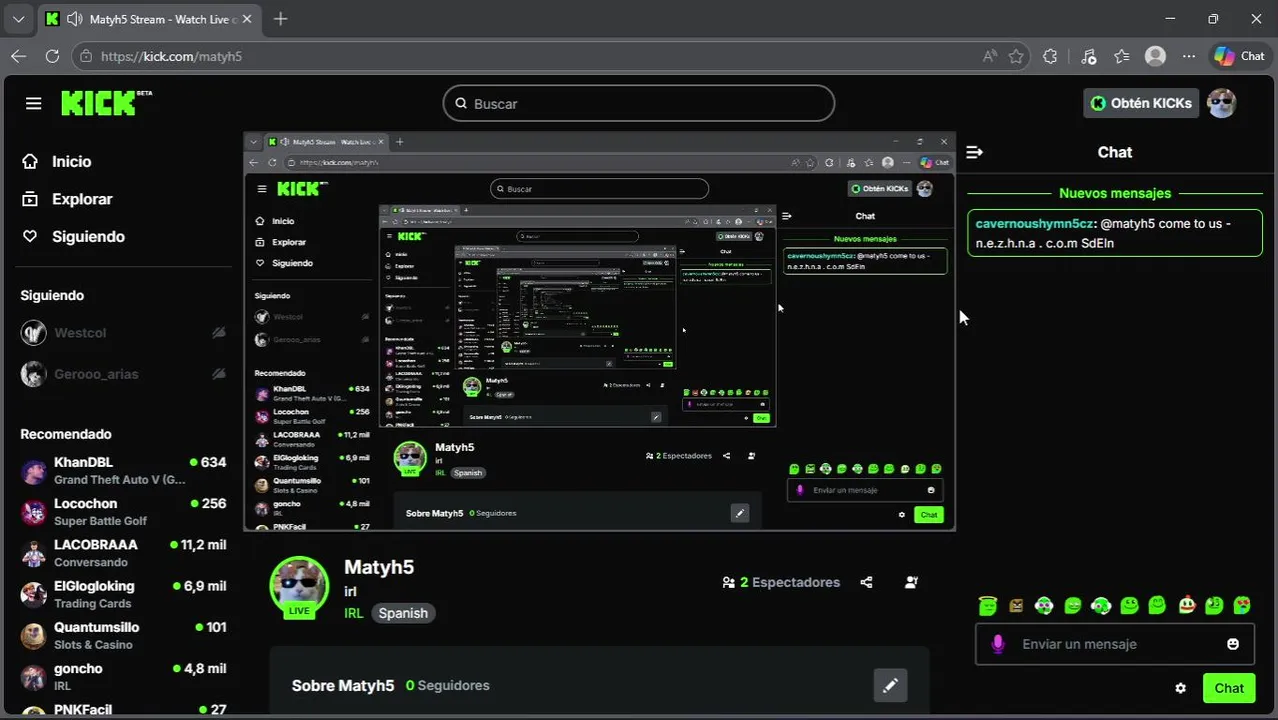The image size is (1278, 720).
Task: Open chat settings gear icon
Action: [x=1180, y=688]
